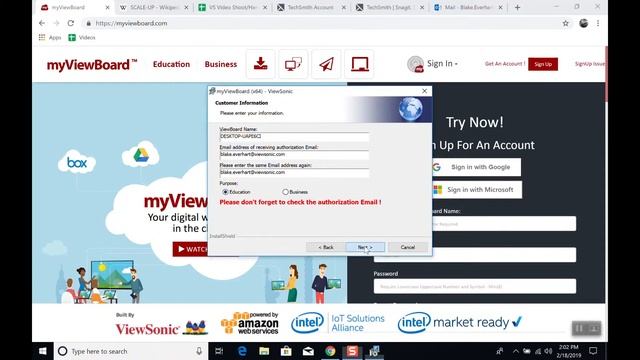Switch to Chrome on the taskbar
Screen dimensions: 640x360
pyautogui.click(x=330, y=351)
